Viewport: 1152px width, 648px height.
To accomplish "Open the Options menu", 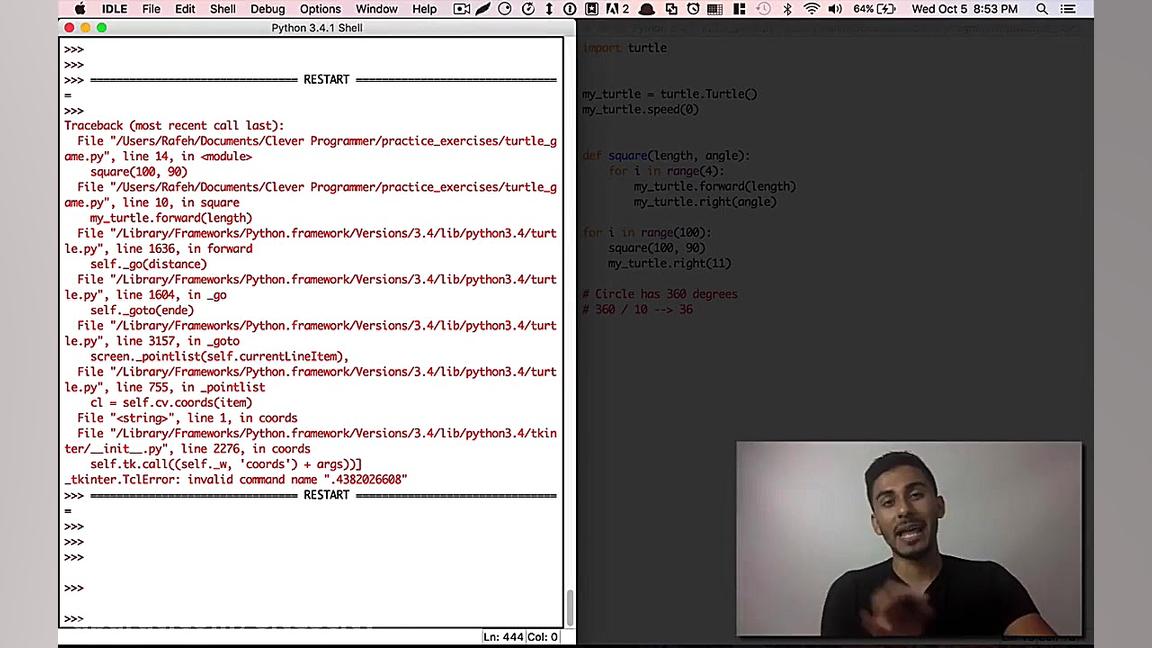I will point(320,9).
